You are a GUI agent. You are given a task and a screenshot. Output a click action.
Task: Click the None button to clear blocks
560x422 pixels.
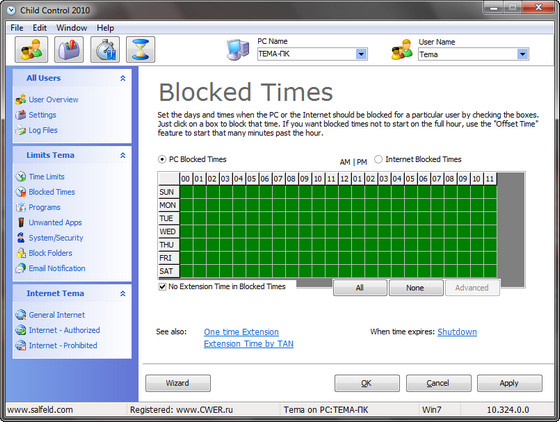click(415, 288)
